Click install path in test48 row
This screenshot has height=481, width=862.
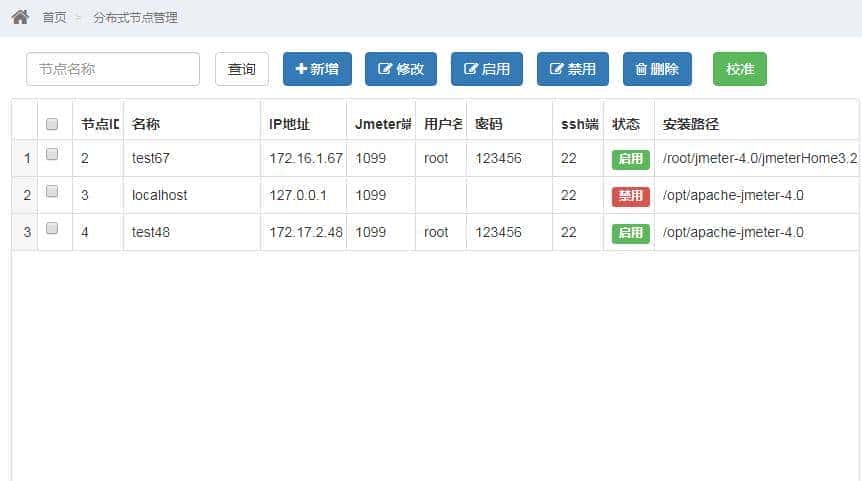click(733, 232)
